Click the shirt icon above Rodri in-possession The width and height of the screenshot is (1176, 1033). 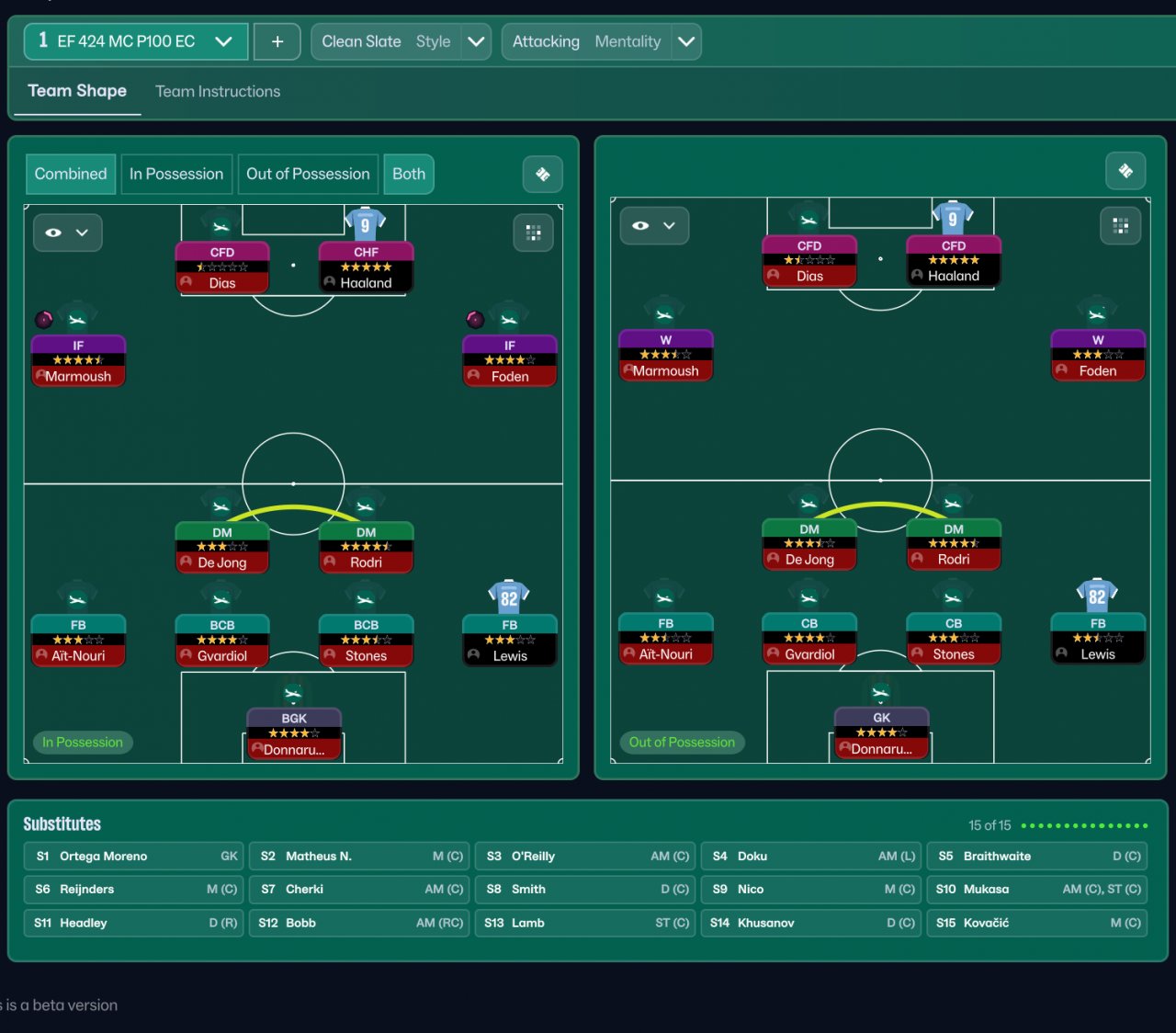366,505
